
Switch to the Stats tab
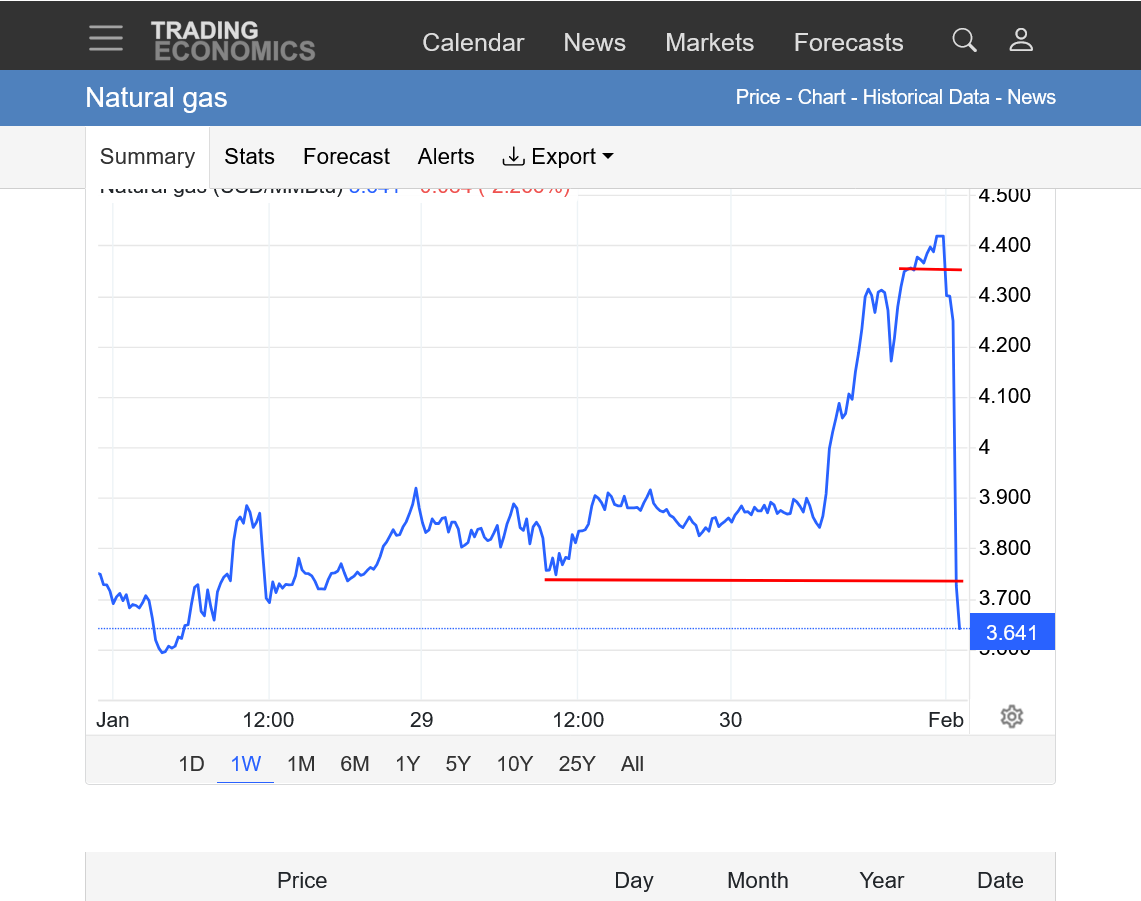249,157
